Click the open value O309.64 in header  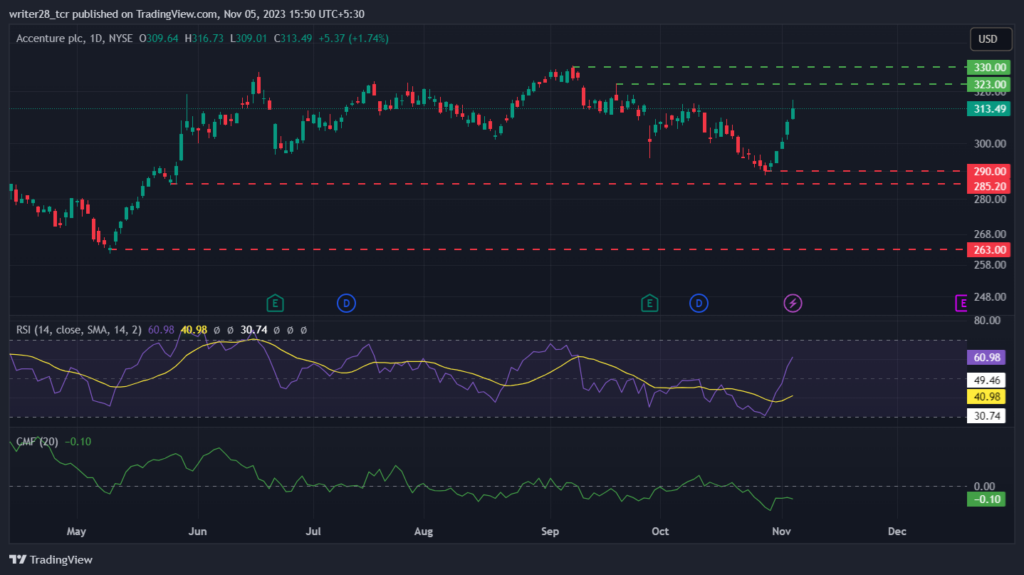pyautogui.click(x=159, y=39)
